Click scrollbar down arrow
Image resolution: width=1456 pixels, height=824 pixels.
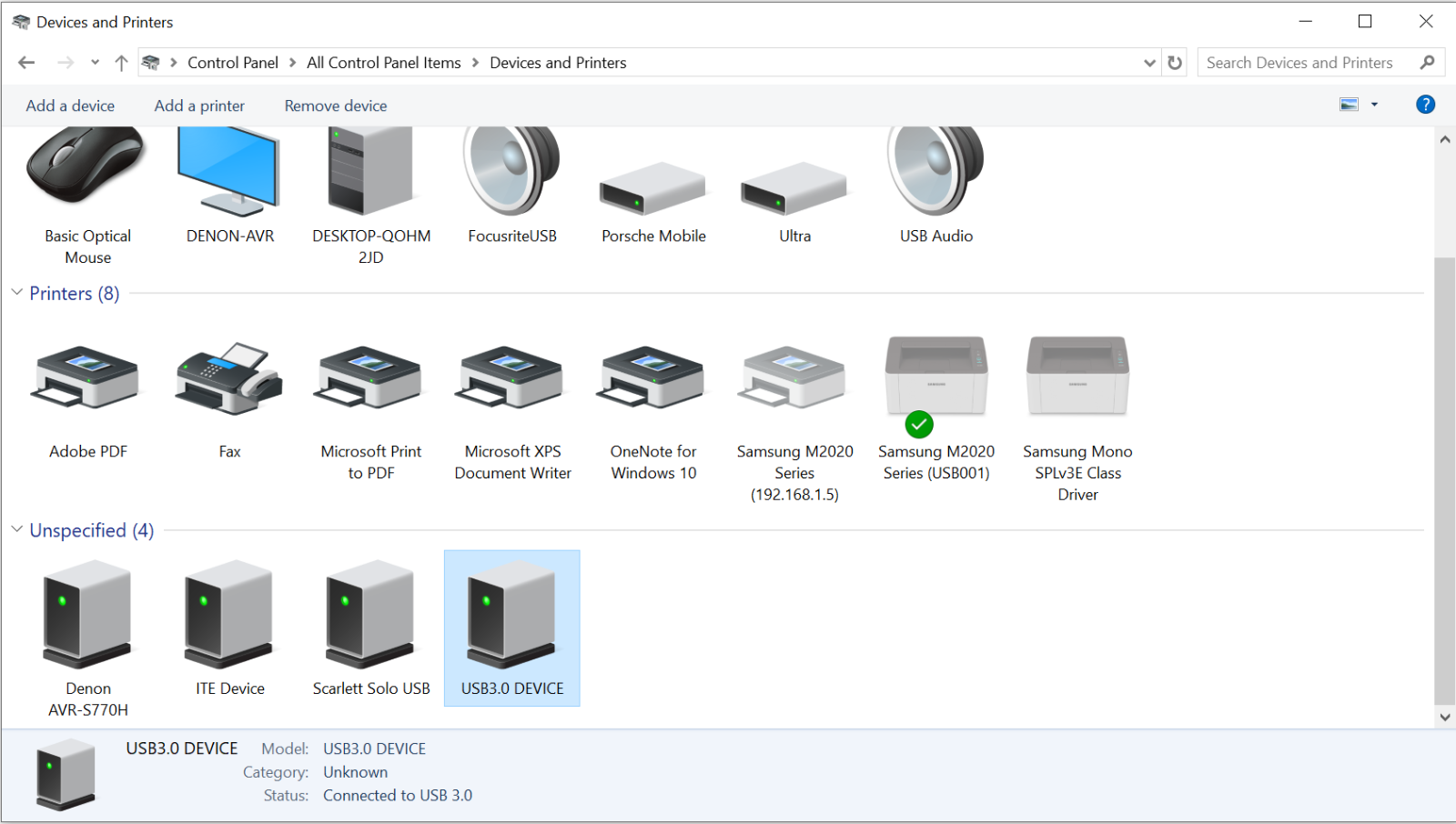pyautogui.click(x=1445, y=717)
